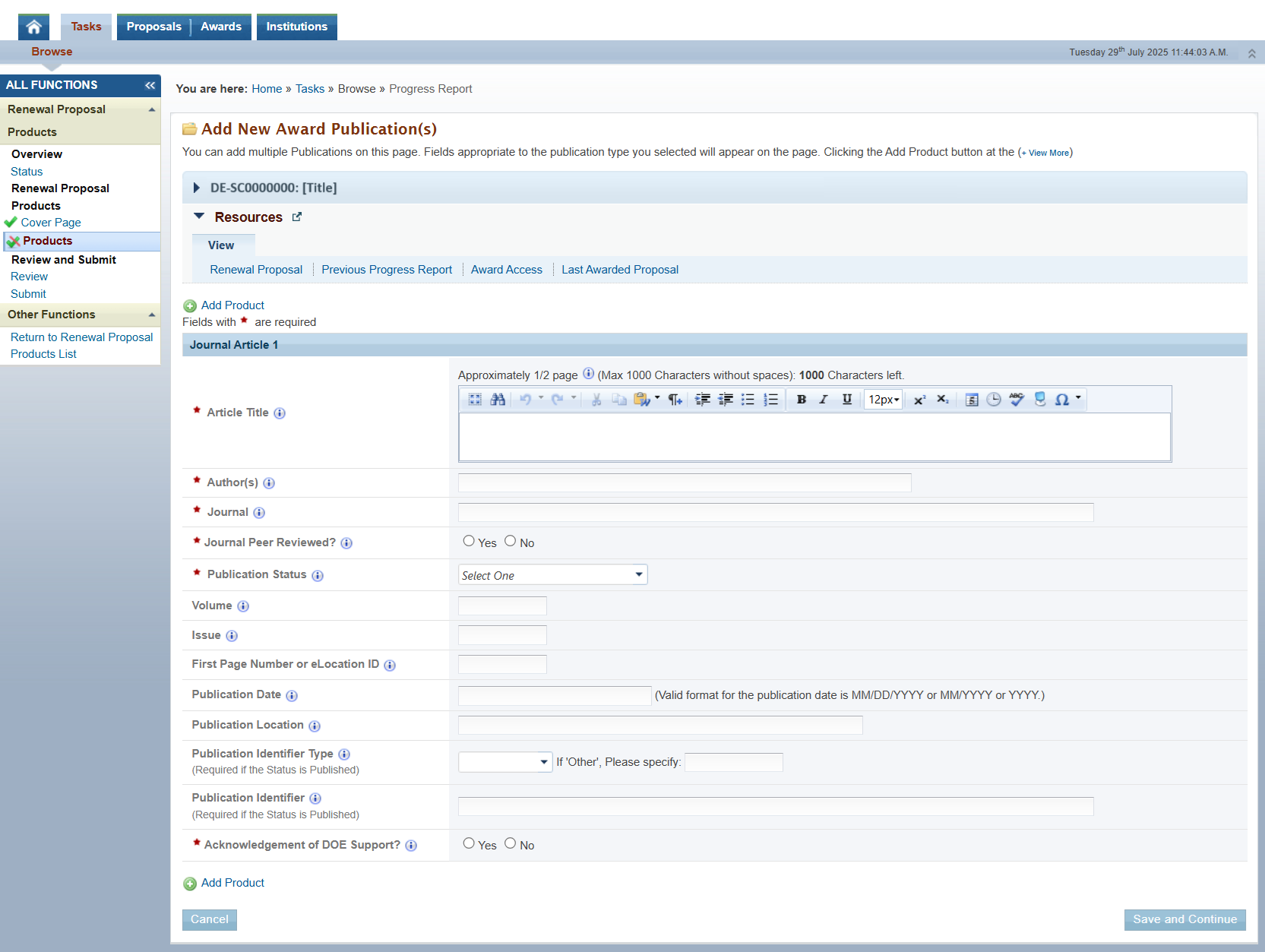Viewport: 1265px width, 952px height.
Task: Select No for Journal Peer Reviewed
Action: [511, 541]
